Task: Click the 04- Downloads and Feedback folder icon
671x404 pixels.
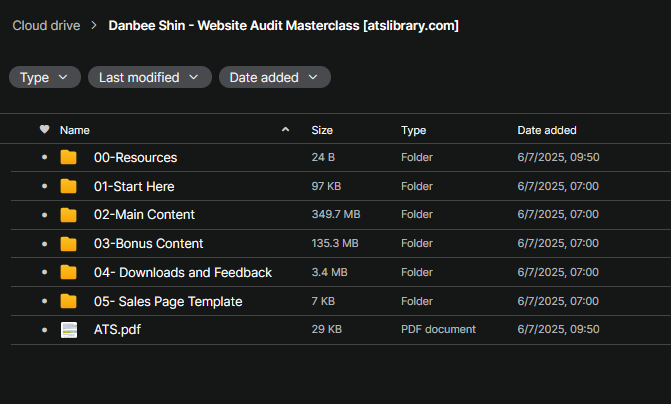Action: pyautogui.click(x=68, y=272)
